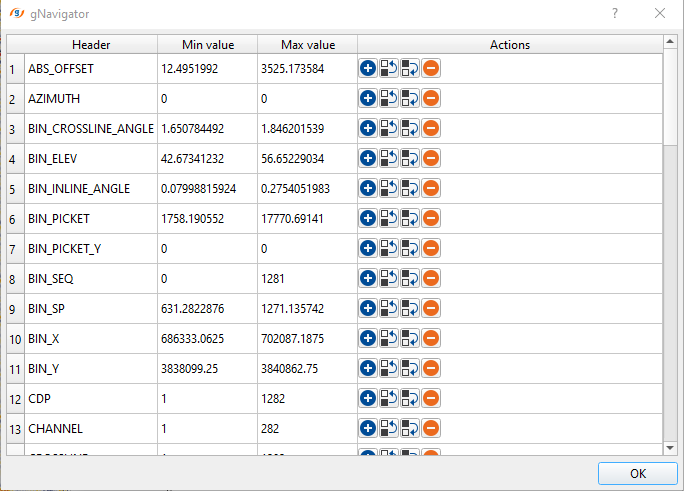The width and height of the screenshot is (684, 491).
Task: Move BIN_PICKET_Y row up
Action: (x=389, y=248)
